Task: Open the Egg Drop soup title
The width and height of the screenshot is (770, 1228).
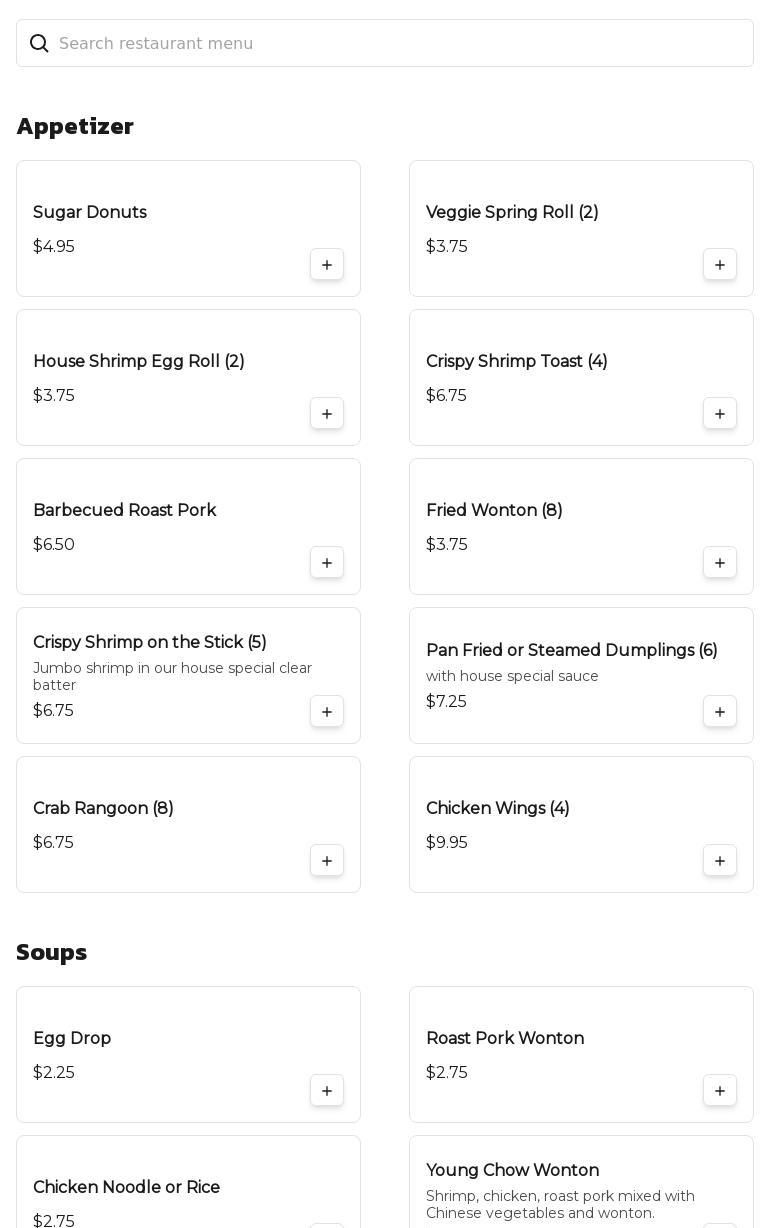Action: tap(72, 1039)
